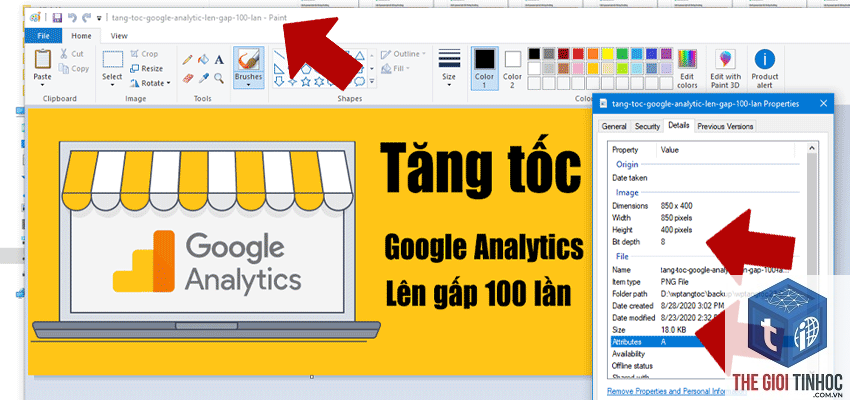Close the Properties dialog with X
The image size is (850, 400).
tap(823, 104)
